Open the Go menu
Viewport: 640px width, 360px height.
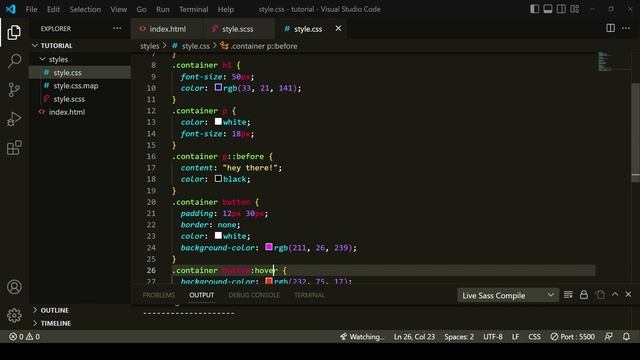pyautogui.click(x=141, y=9)
